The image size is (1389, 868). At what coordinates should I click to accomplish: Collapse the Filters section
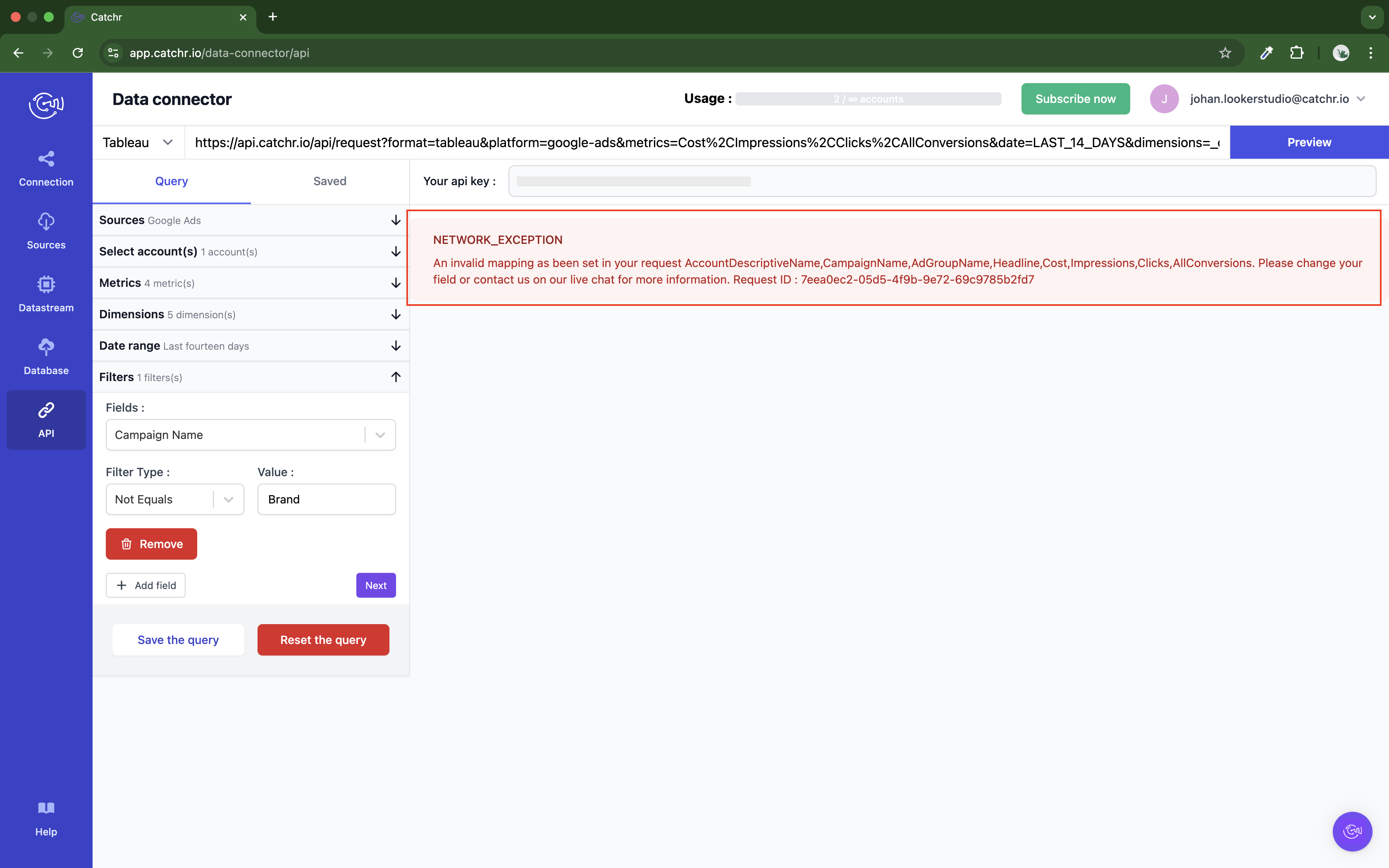[x=250, y=377]
